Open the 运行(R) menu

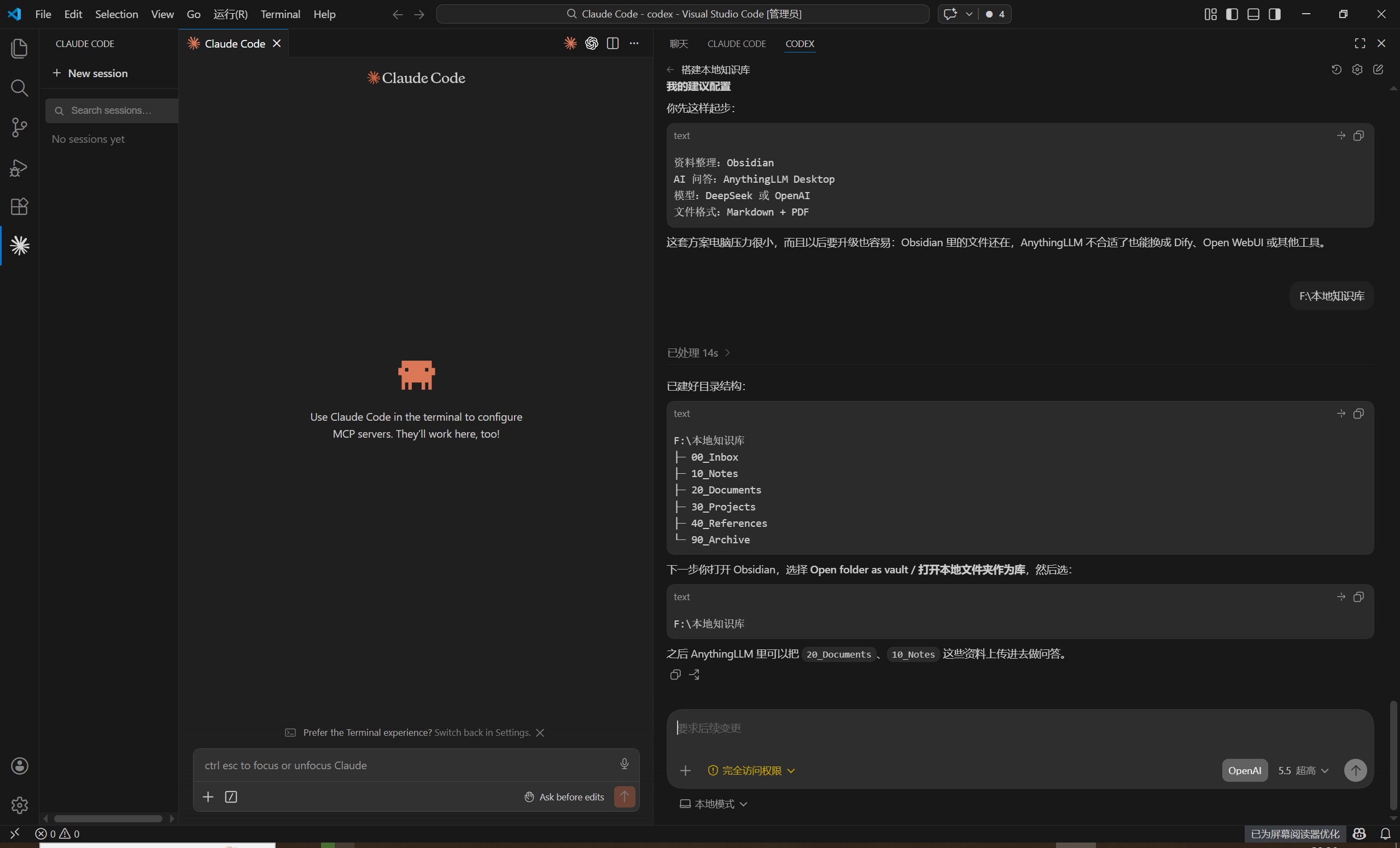click(231, 14)
